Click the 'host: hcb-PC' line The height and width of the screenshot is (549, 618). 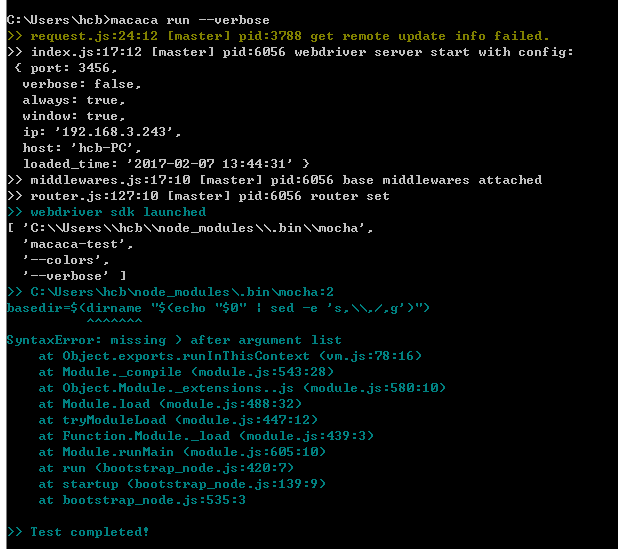click(82, 148)
